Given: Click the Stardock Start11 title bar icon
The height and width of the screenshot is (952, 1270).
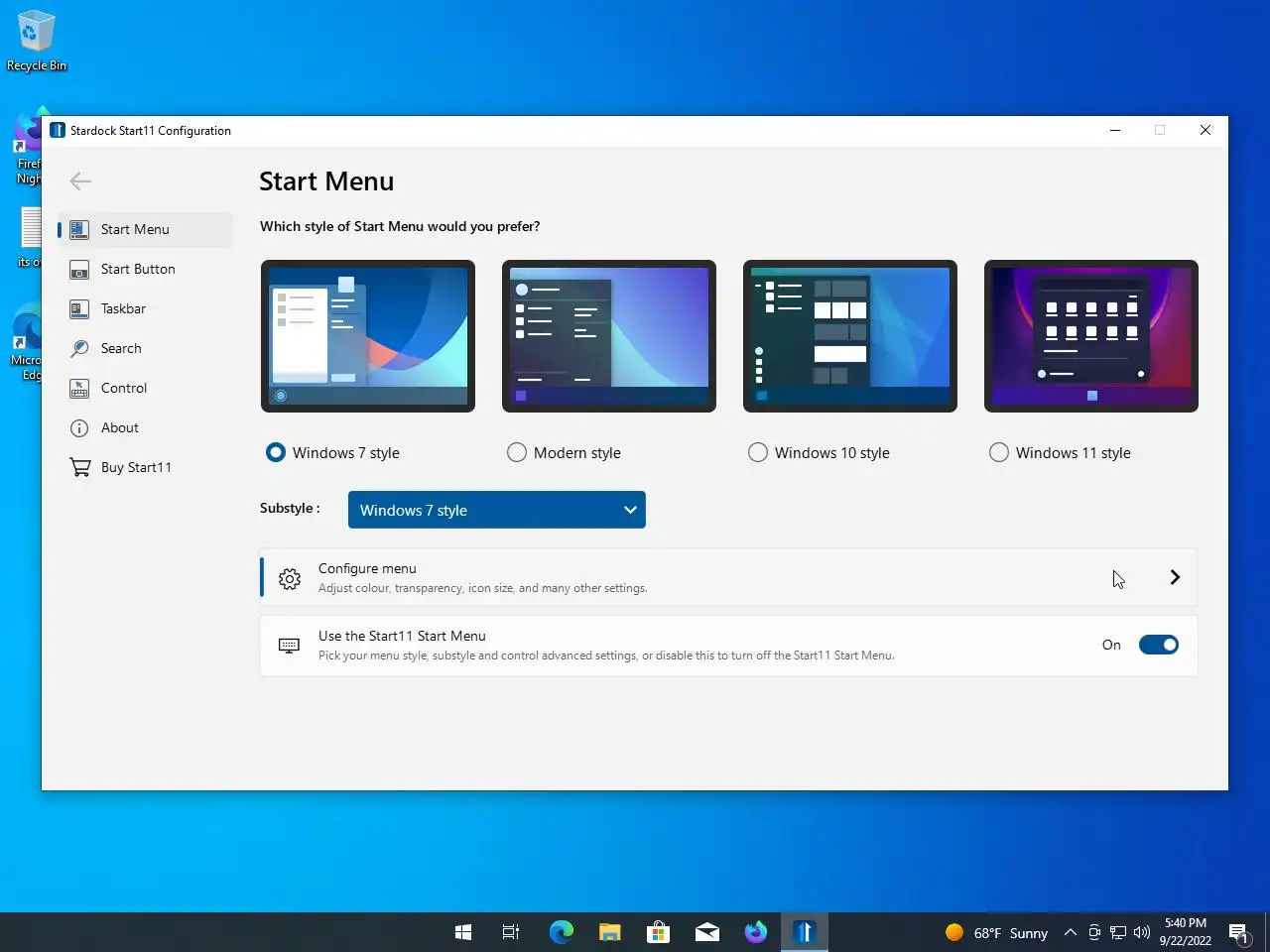Looking at the screenshot, I should coord(58,130).
